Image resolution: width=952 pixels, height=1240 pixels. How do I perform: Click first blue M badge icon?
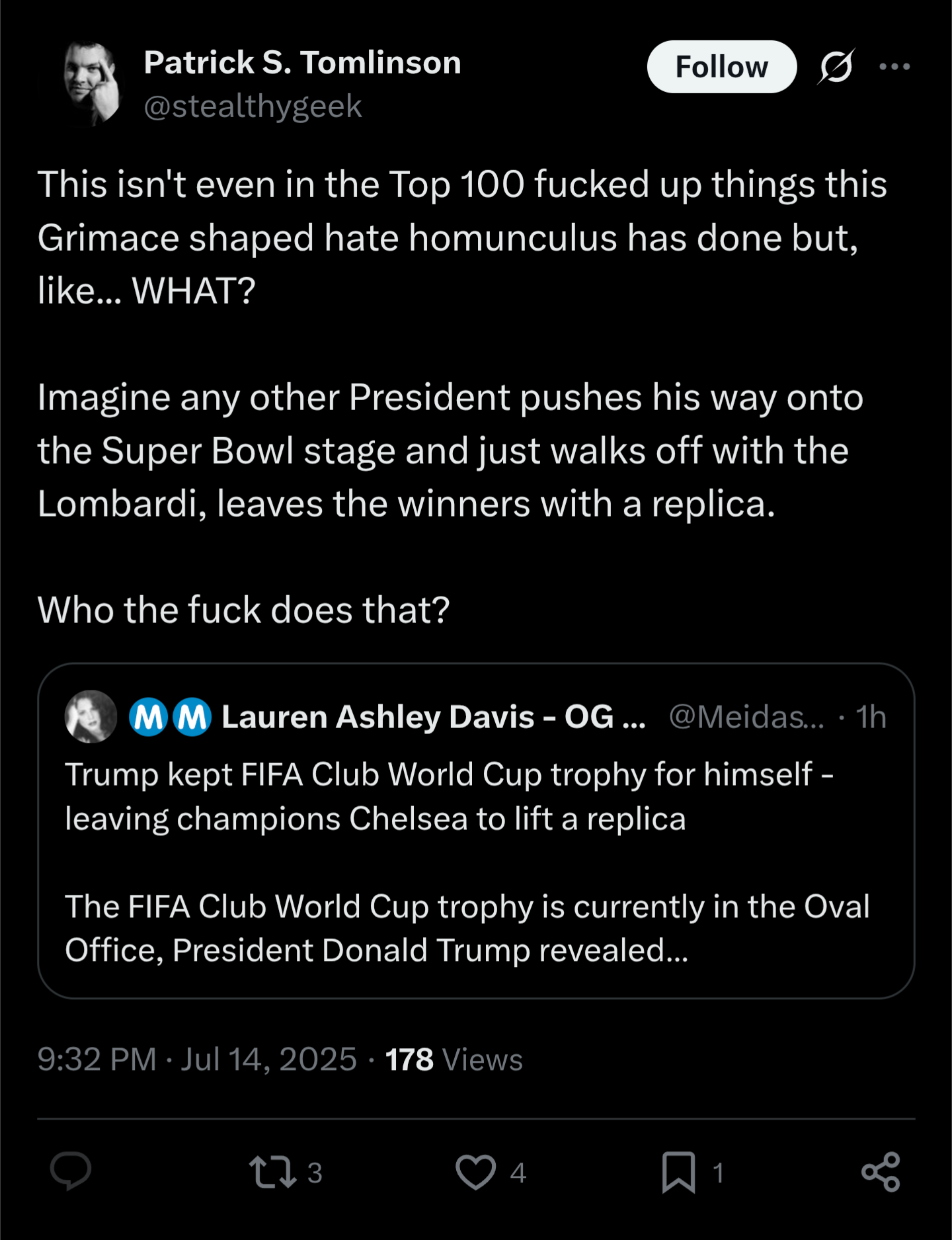tap(148, 717)
